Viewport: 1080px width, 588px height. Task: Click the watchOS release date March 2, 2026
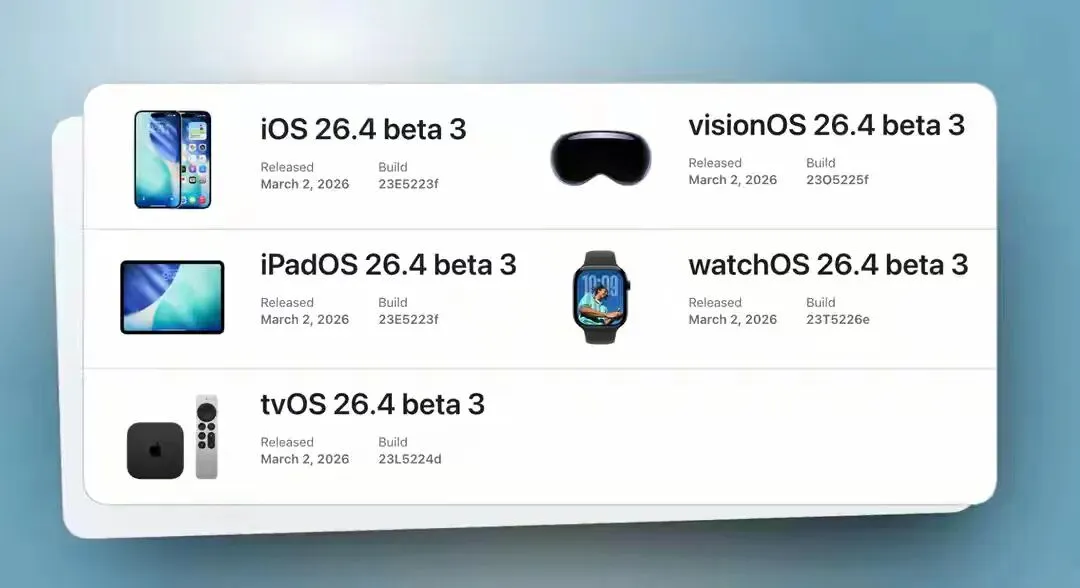[733, 319]
